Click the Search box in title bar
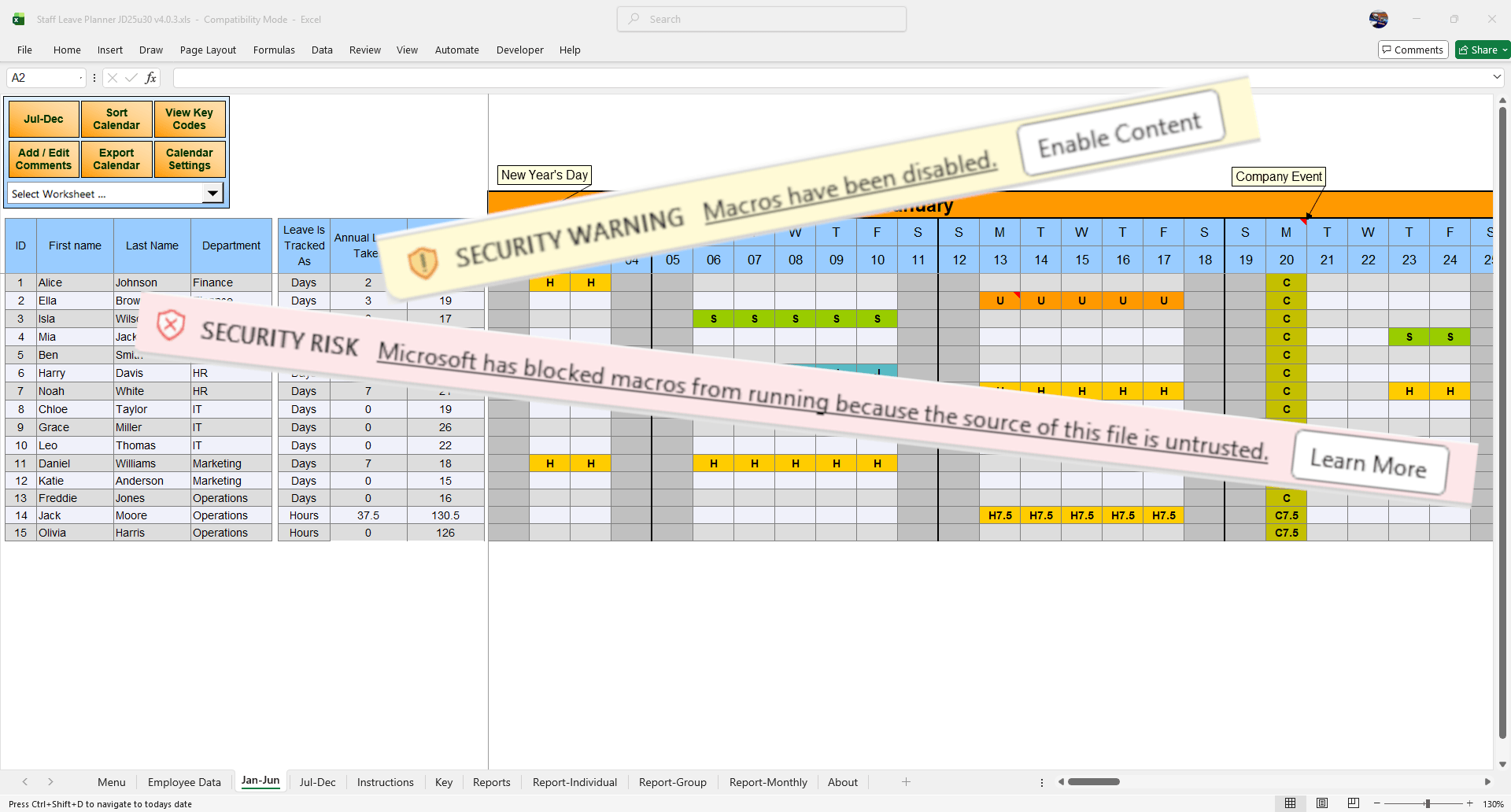The width and height of the screenshot is (1511, 812). coord(762,19)
